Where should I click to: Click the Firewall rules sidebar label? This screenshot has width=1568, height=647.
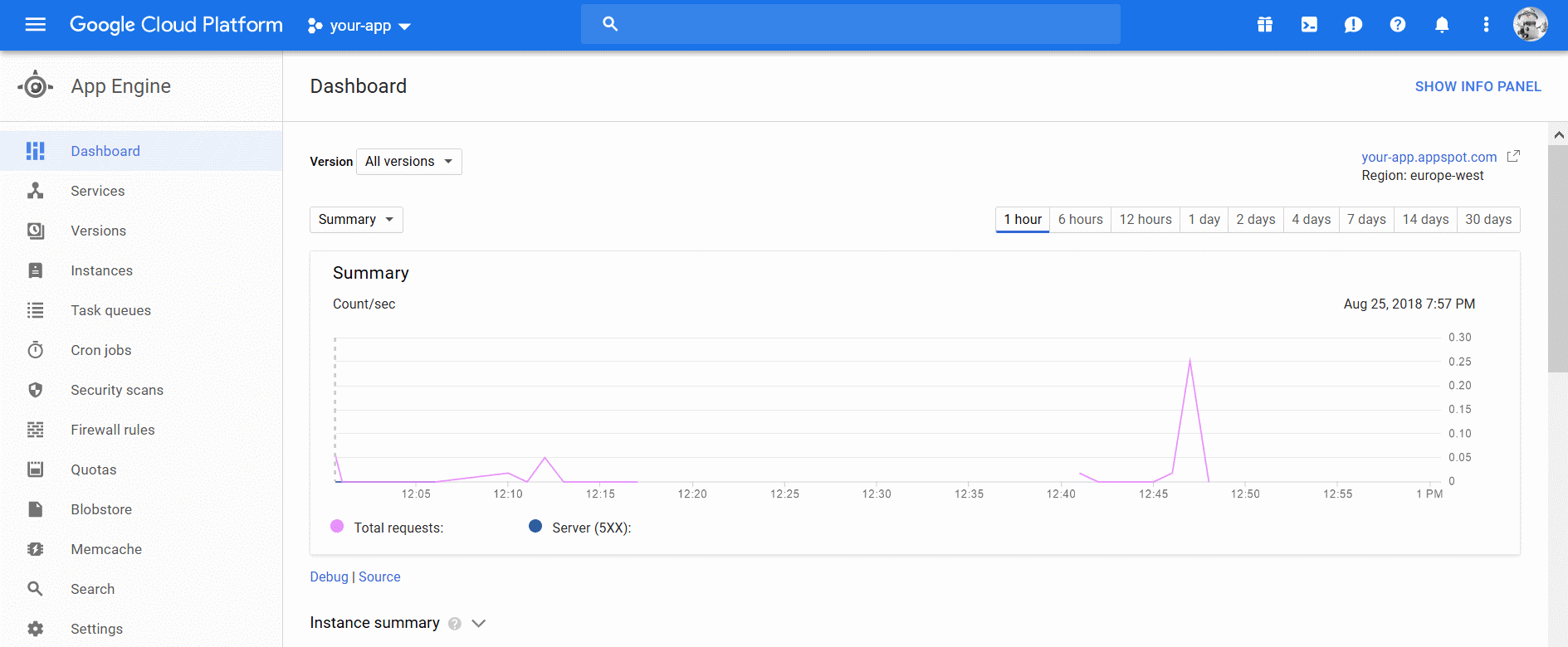(x=113, y=430)
